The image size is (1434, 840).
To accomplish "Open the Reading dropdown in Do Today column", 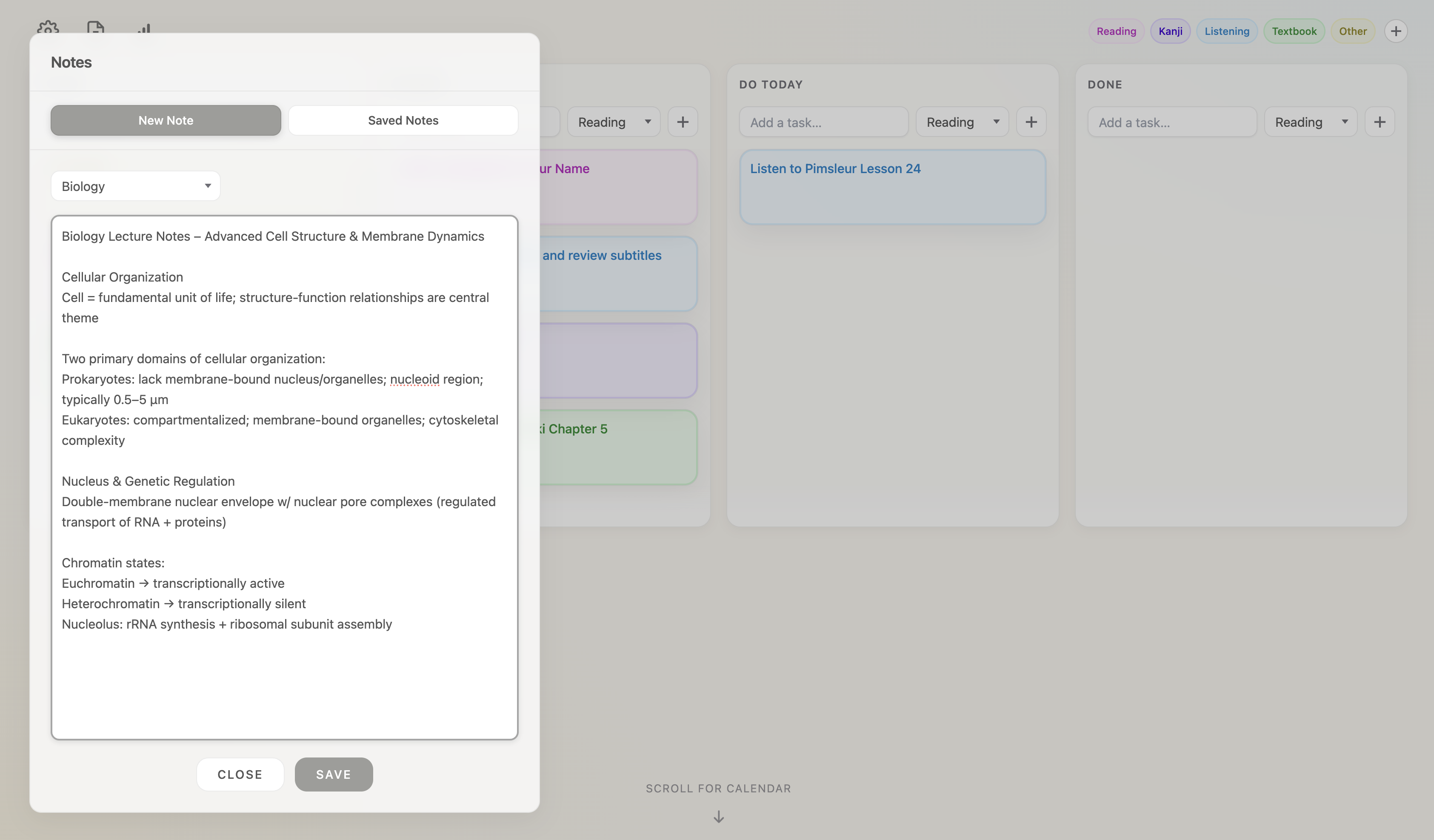I will point(962,122).
